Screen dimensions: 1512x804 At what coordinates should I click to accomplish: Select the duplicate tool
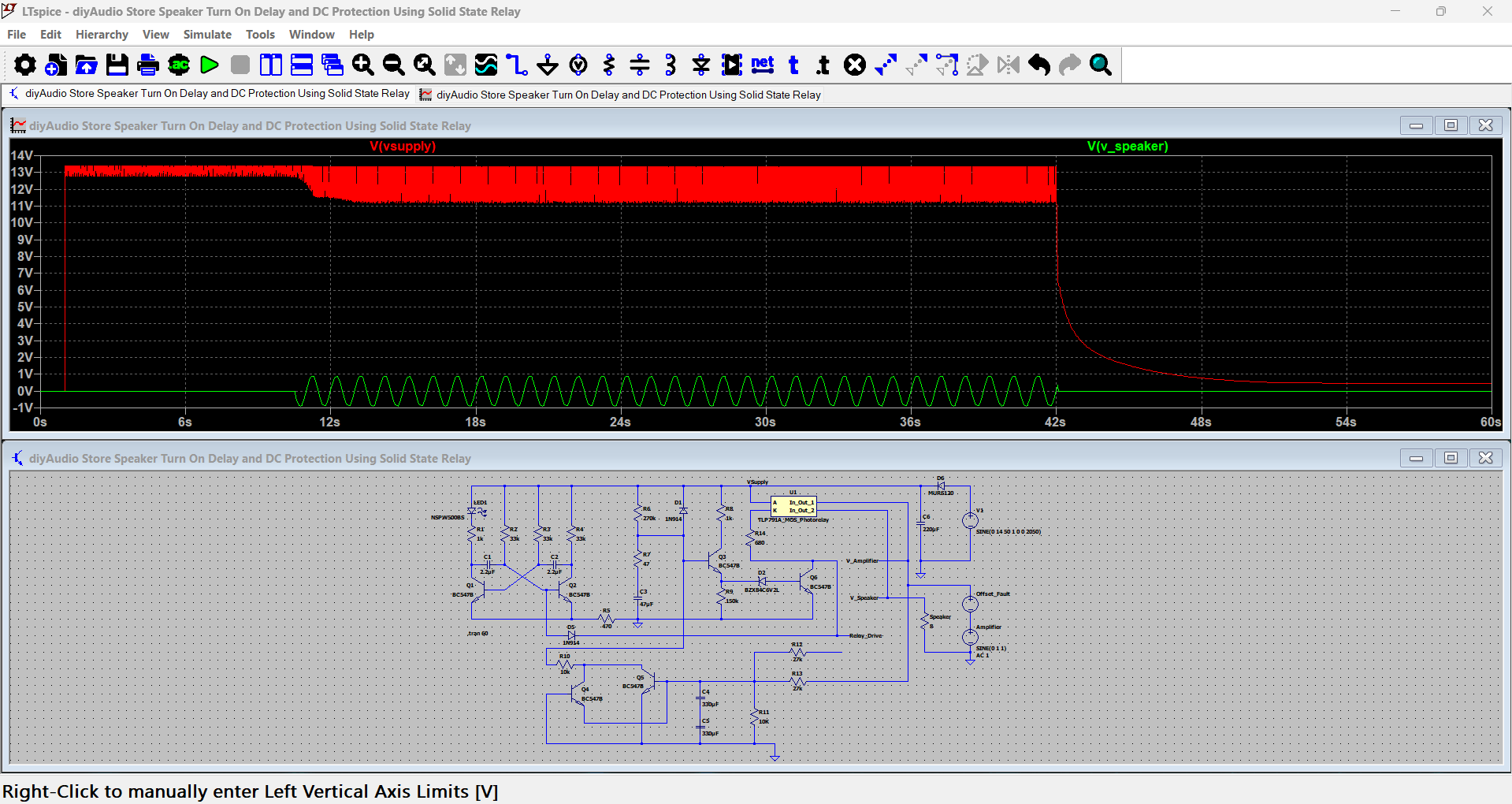tap(886, 65)
